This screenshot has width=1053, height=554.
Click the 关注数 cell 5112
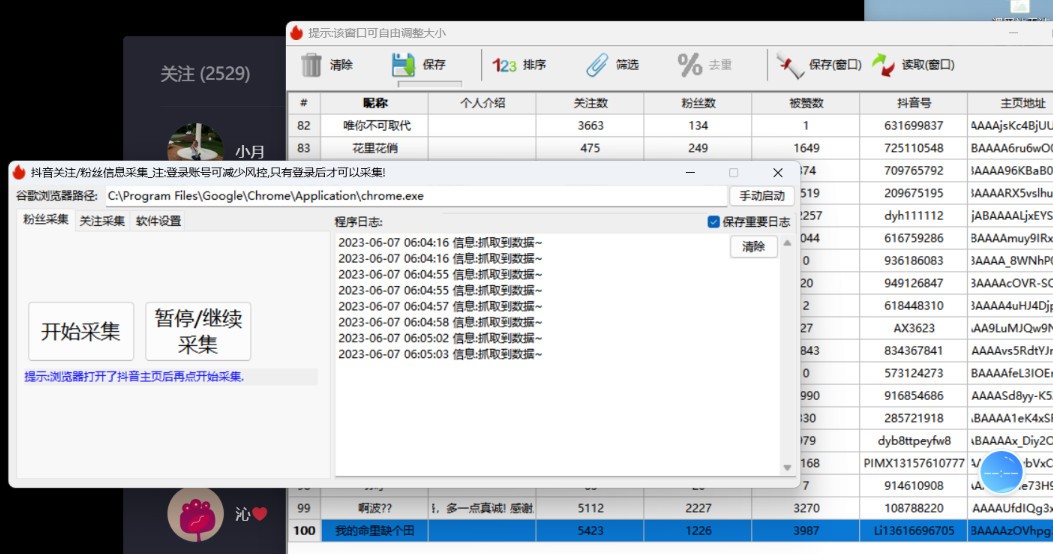pos(590,508)
